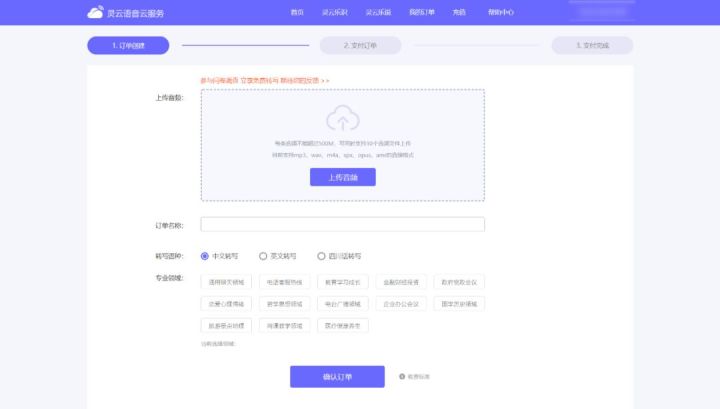Click the 灵云语音云服务 cloud logo

[95, 13]
